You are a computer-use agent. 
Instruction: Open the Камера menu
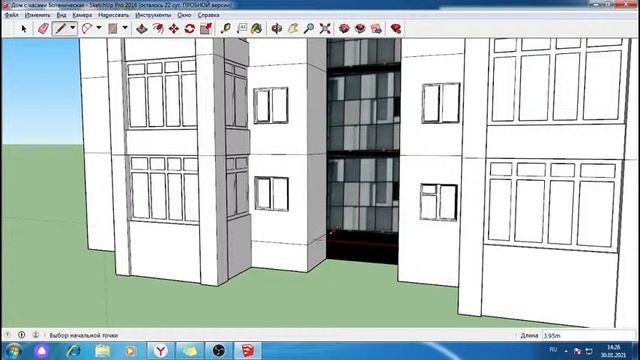tap(82, 15)
